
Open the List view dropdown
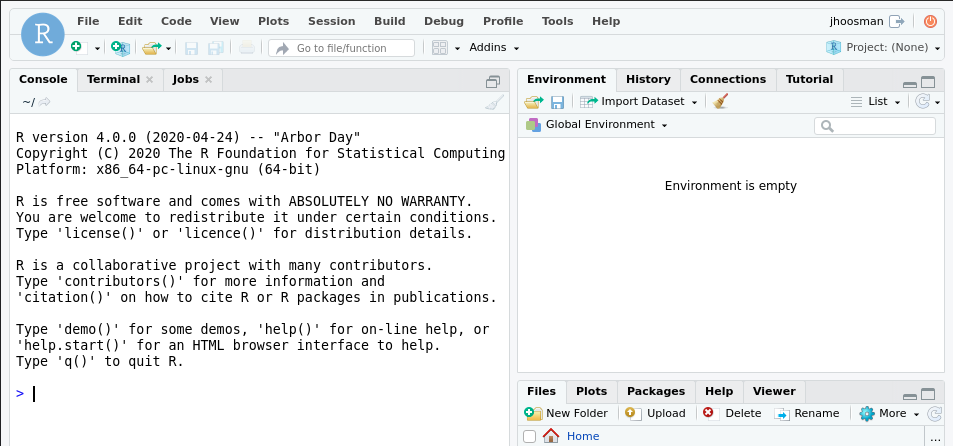875,101
